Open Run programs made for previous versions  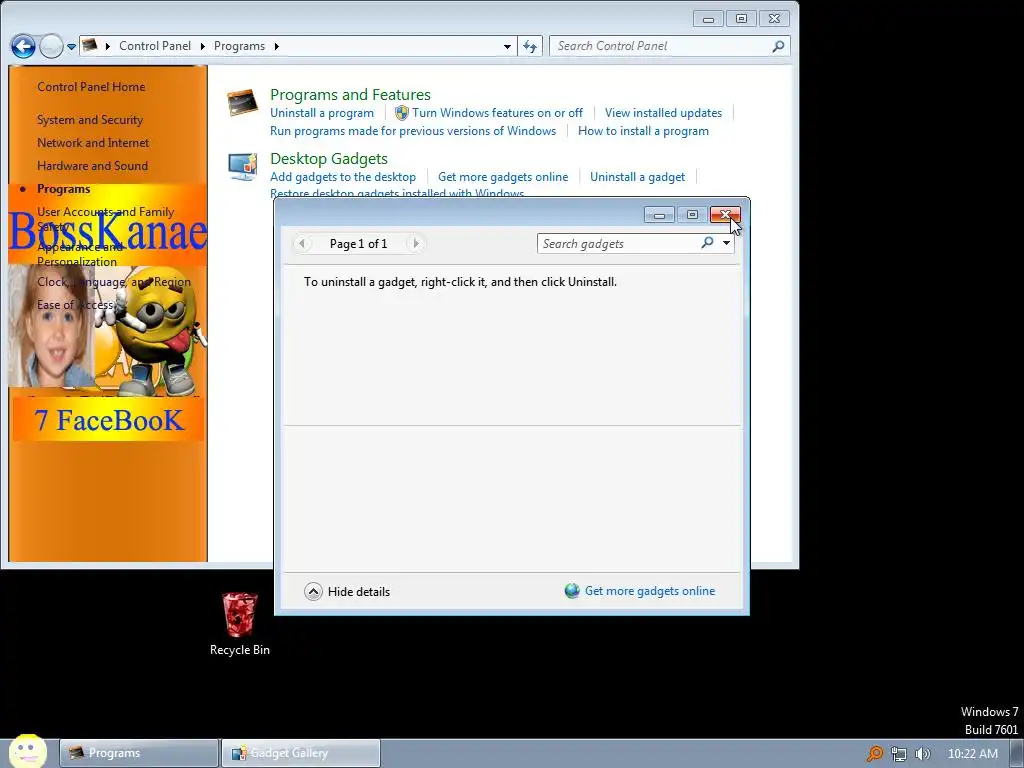[x=413, y=131]
